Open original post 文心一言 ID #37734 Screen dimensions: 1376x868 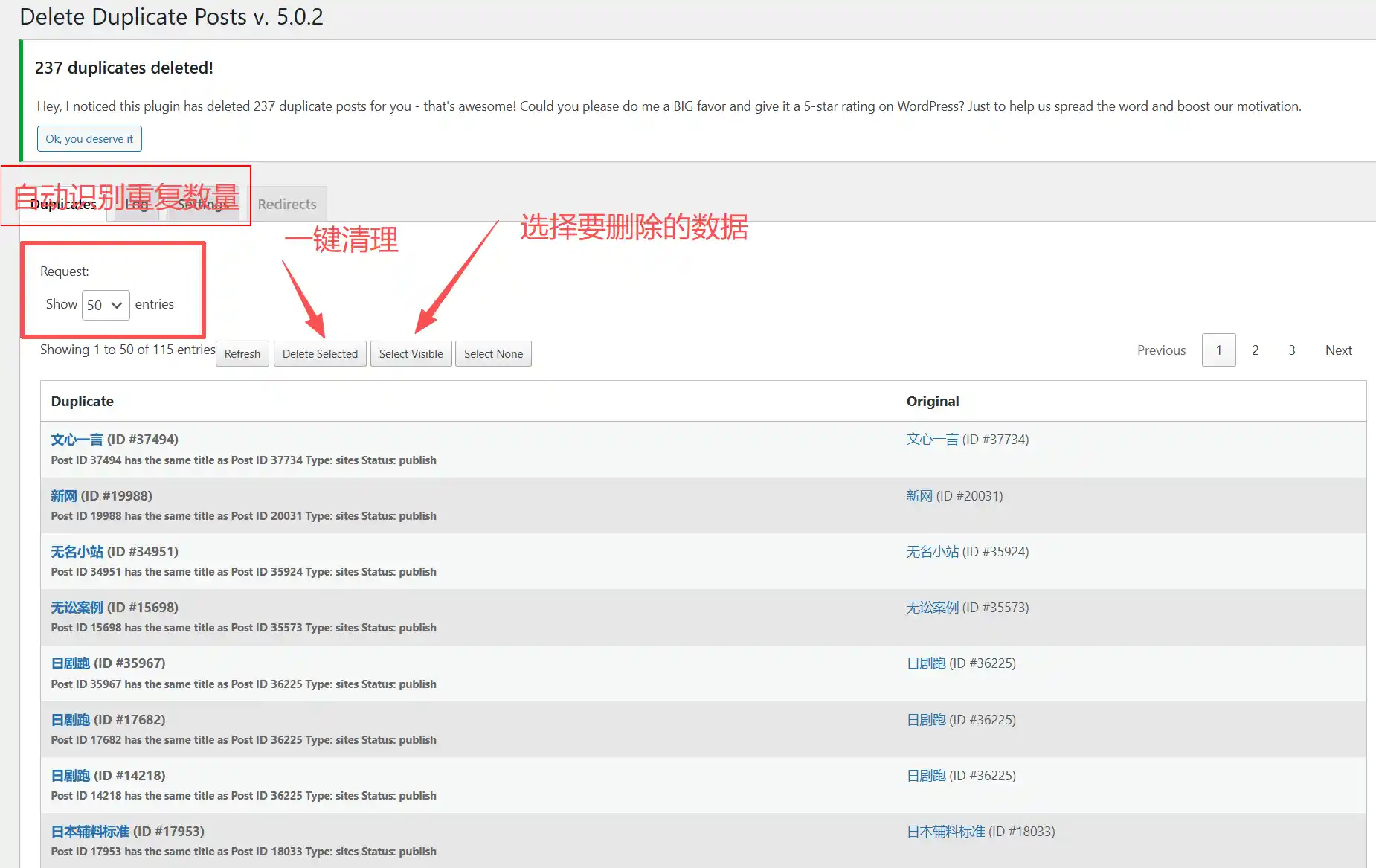pyautogui.click(x=932, y=440)
